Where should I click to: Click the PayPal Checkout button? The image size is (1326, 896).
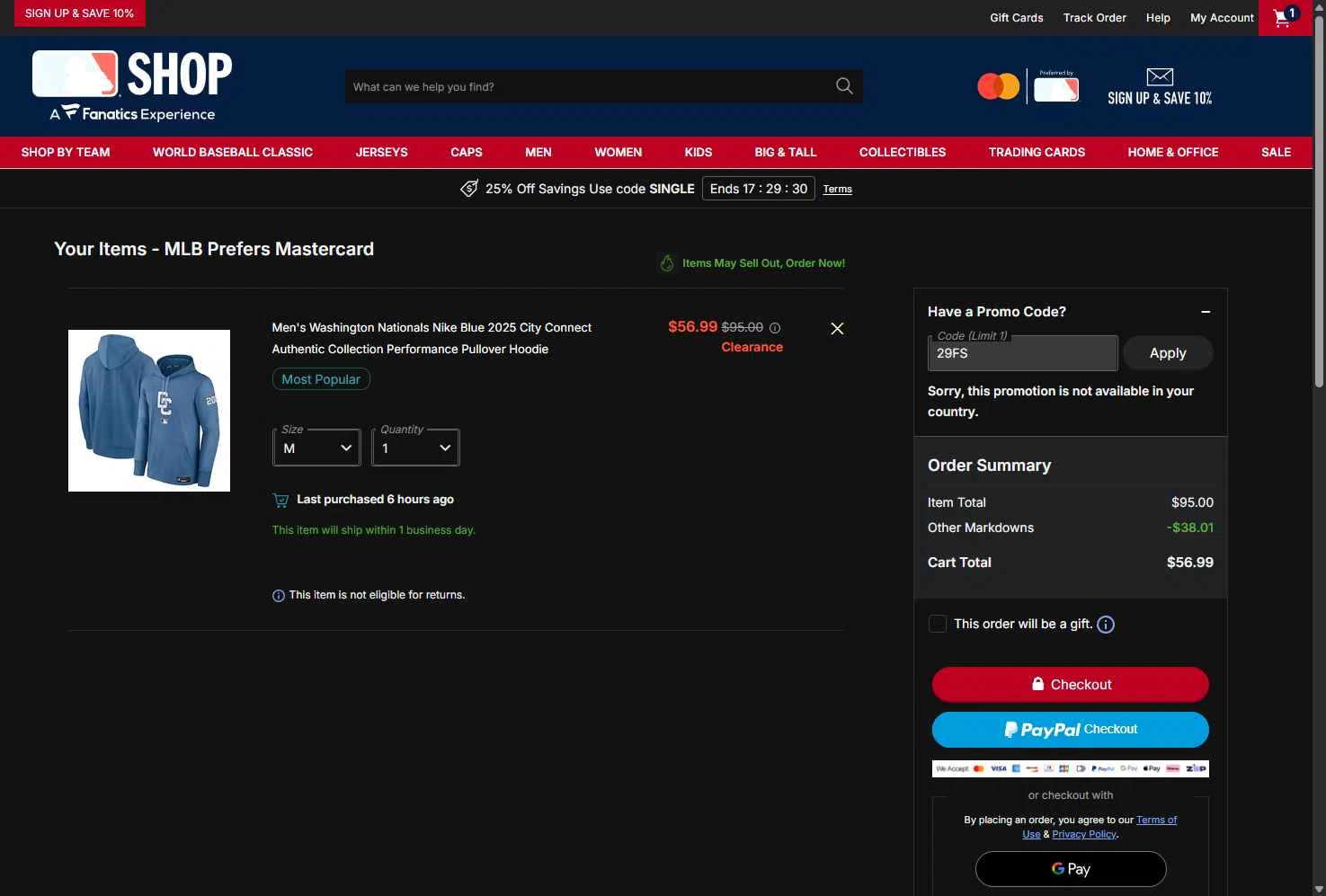point(1071,730)
